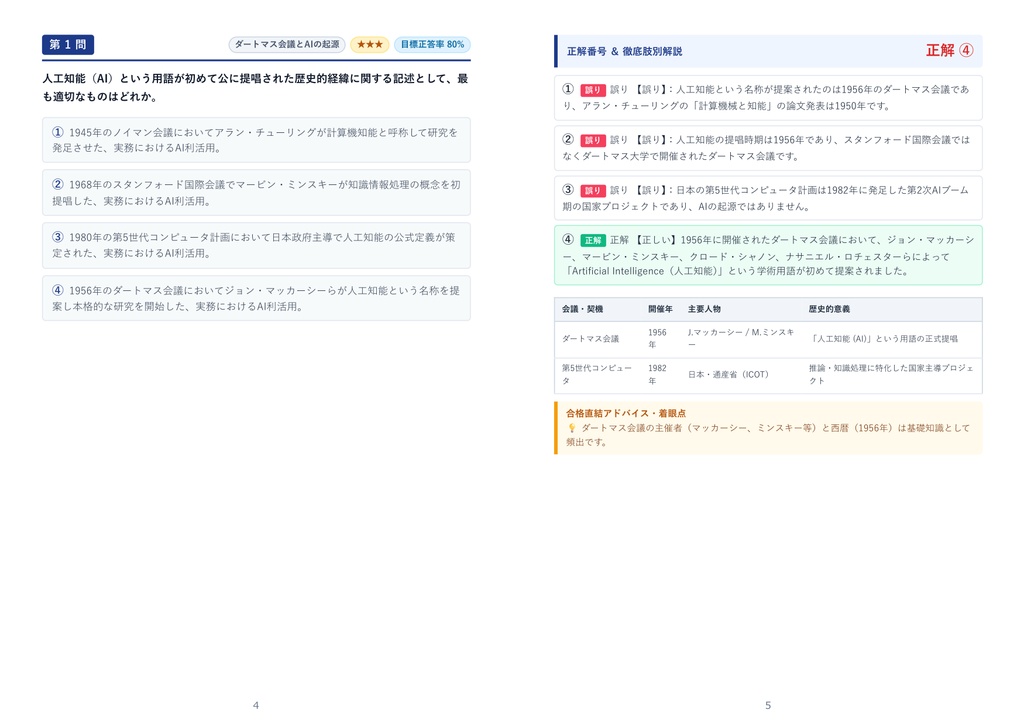Click the three-star difficulty badge
Image resolution: width=1024 pixels, height=727 pixels.
click(370, 44)
